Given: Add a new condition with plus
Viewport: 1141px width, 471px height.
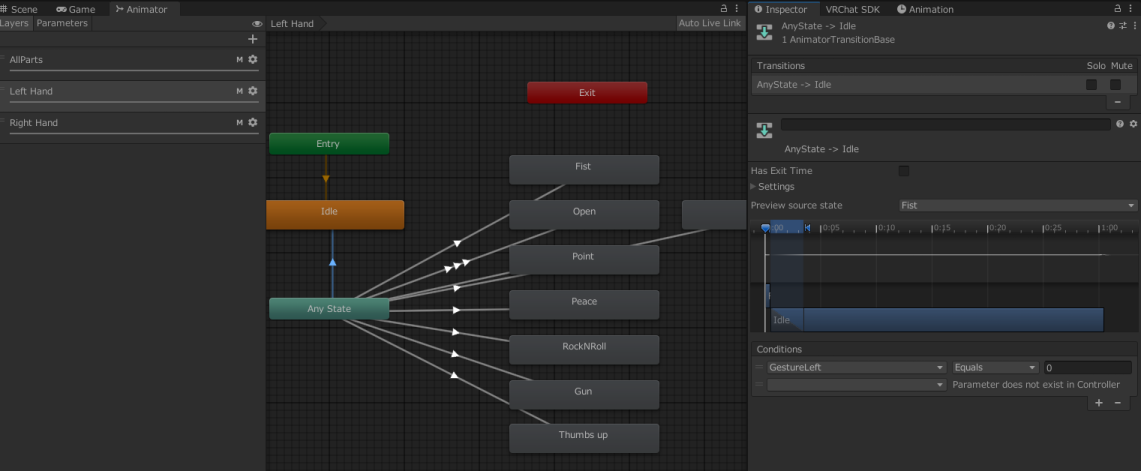Looking at the screenshot, I should (x=1099, y=402).
